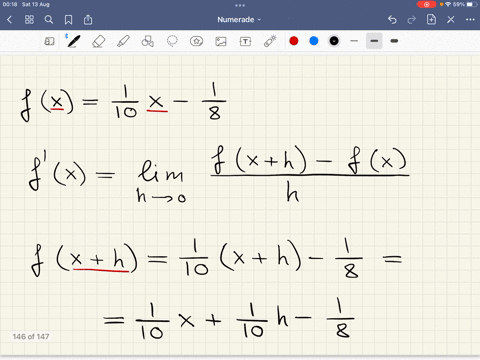Choose the red pen color
This screenshot has height=360, width=480.
pyautogui.click(x=294, y=41)
